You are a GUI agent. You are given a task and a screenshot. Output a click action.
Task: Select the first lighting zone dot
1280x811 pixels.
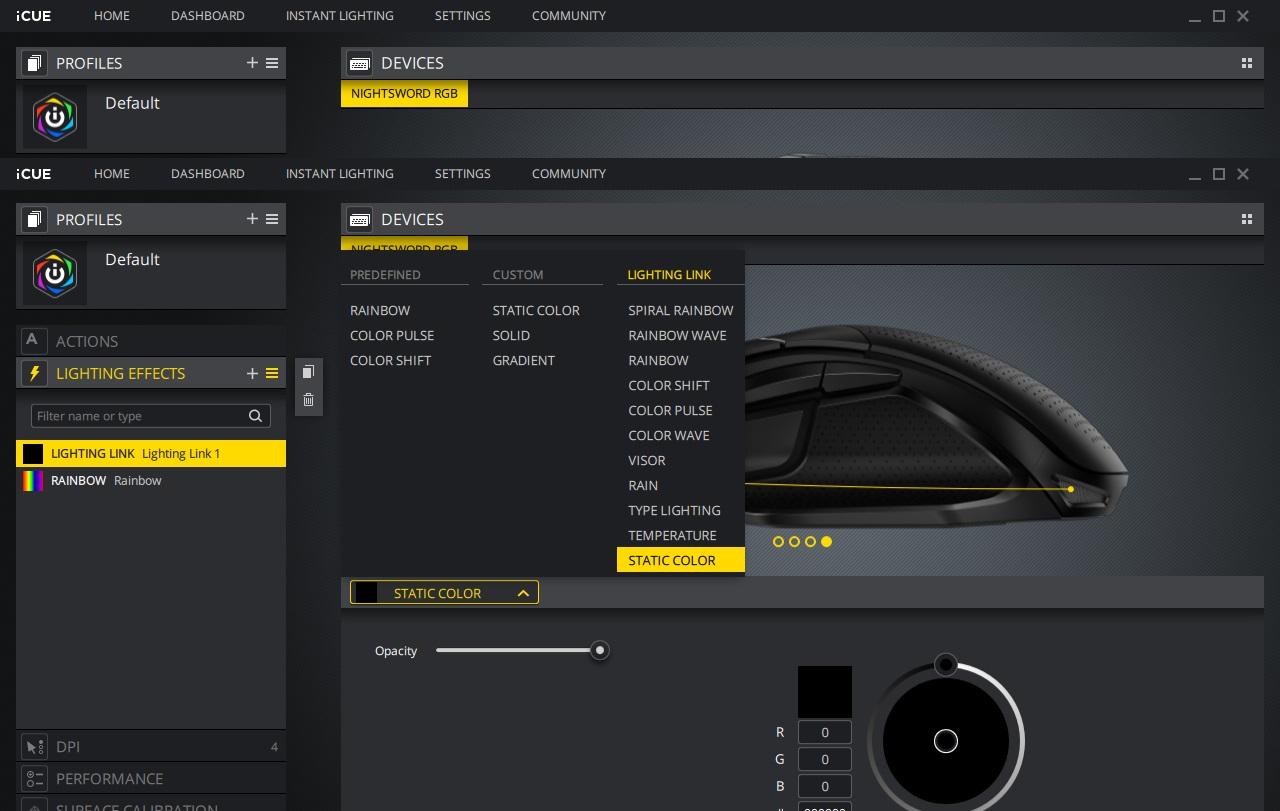coord(778,542)
